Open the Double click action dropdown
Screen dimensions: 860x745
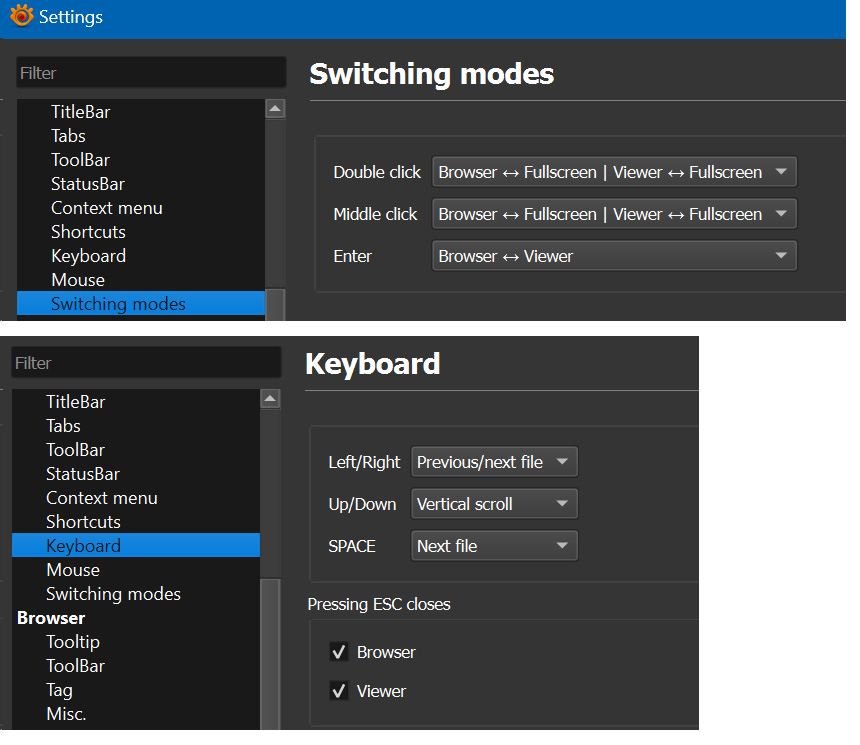(614, 172)
